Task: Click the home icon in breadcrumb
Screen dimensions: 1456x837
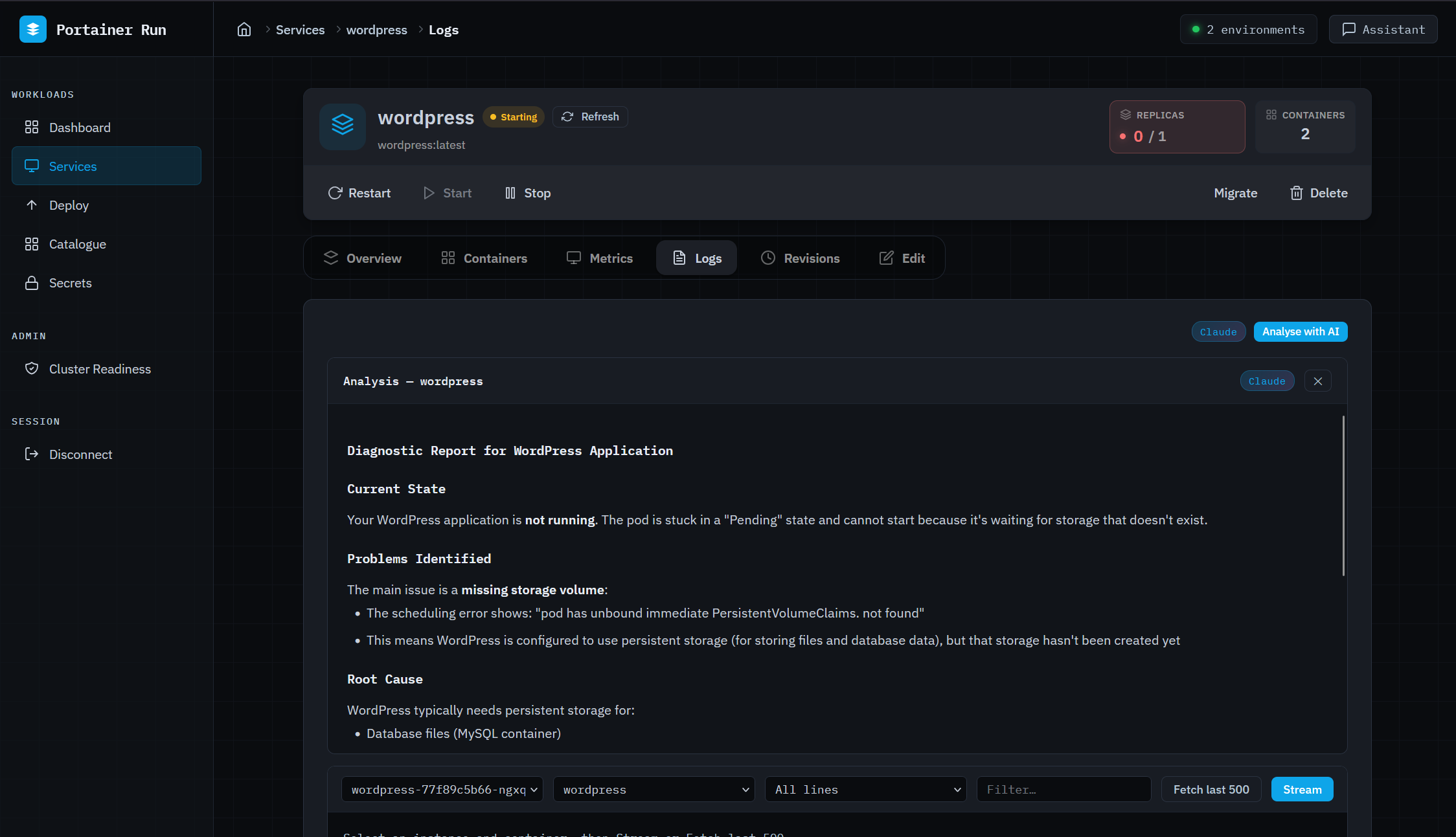Action: (244, 30)
